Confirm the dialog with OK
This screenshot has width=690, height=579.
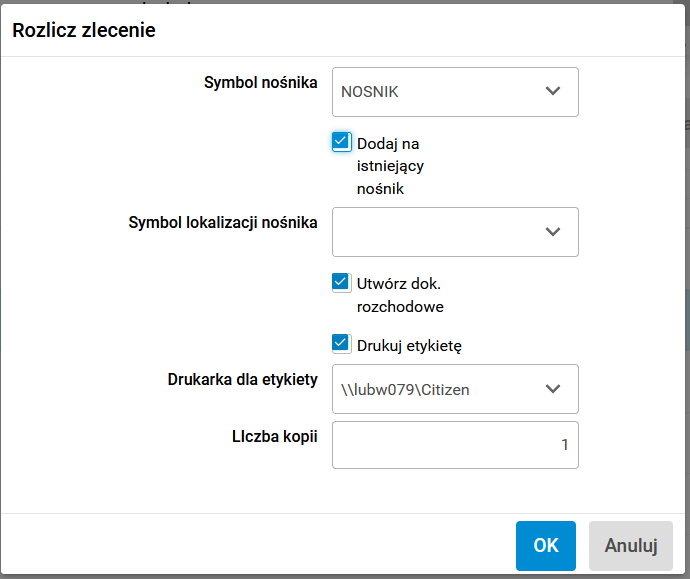546,546
